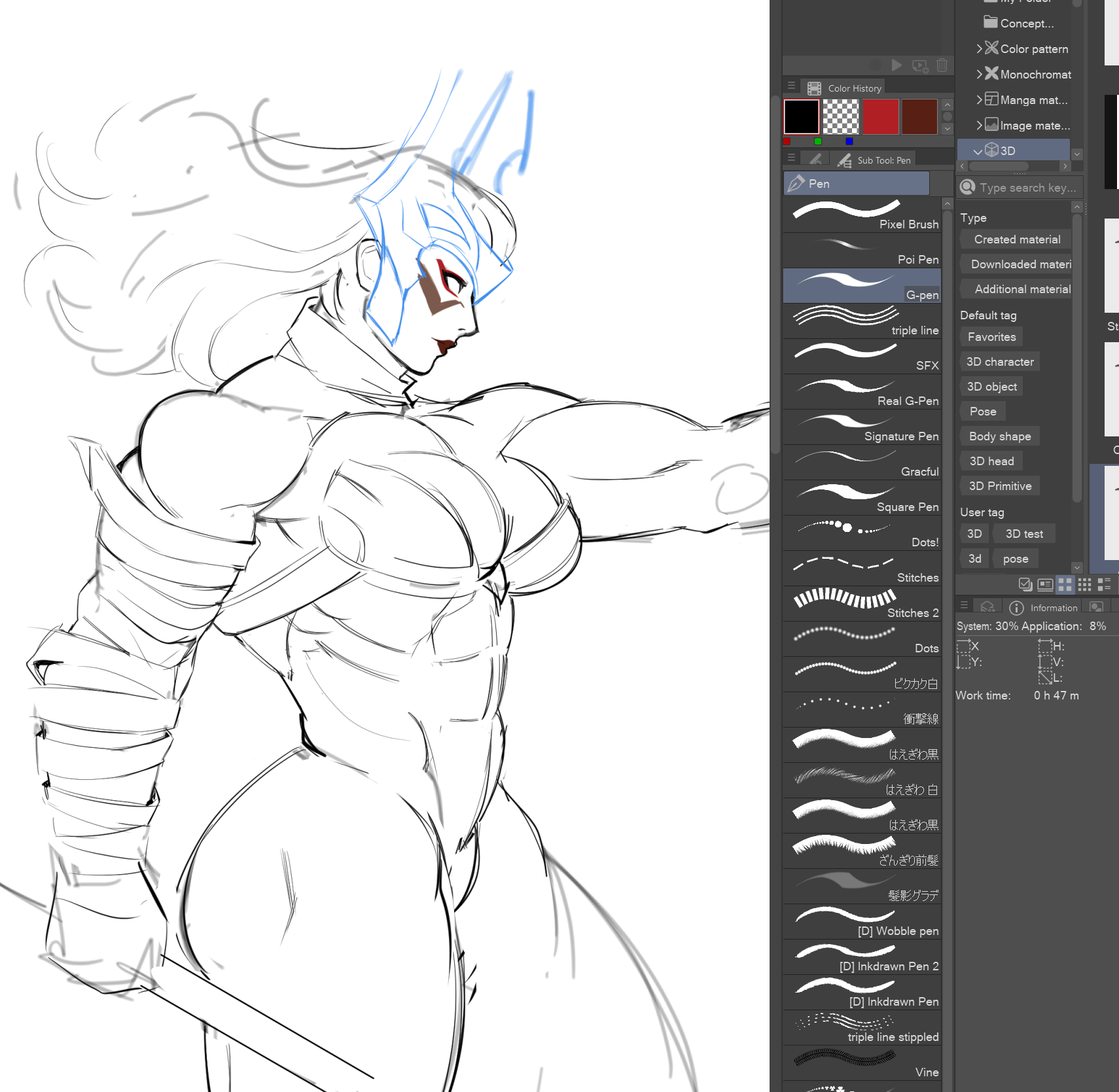Toggle multi-select checkbox icon in material panel
The width and height of the screenshot is (1119, 1092).
(1025, 584)
